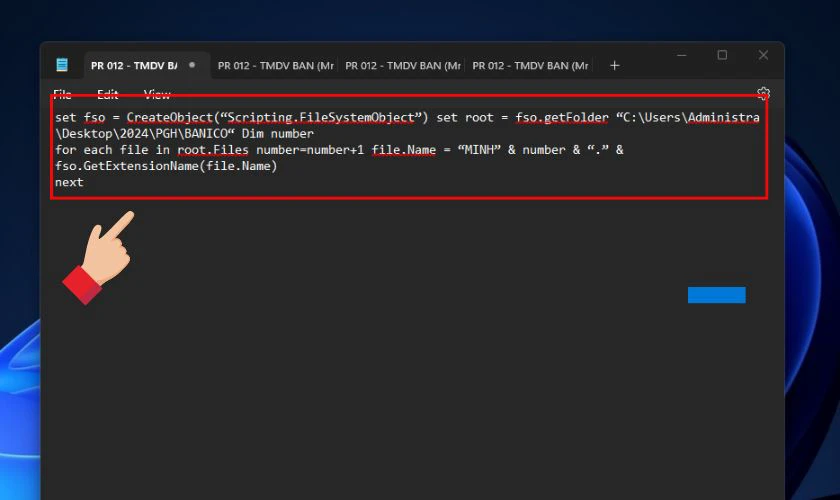Image resolution: width=840 pixels, height=500 pixels.
Task: Maximize the Notepad window
Action: coord(722,55)
